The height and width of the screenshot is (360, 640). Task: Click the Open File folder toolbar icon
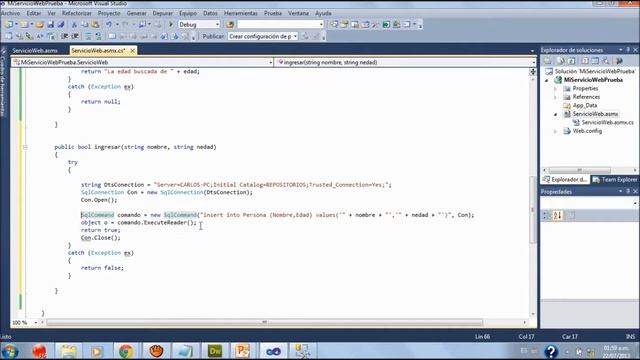pos(40,24)
